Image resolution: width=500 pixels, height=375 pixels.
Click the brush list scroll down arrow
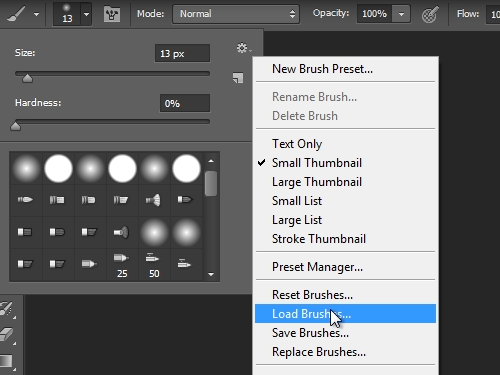point(211,274)
